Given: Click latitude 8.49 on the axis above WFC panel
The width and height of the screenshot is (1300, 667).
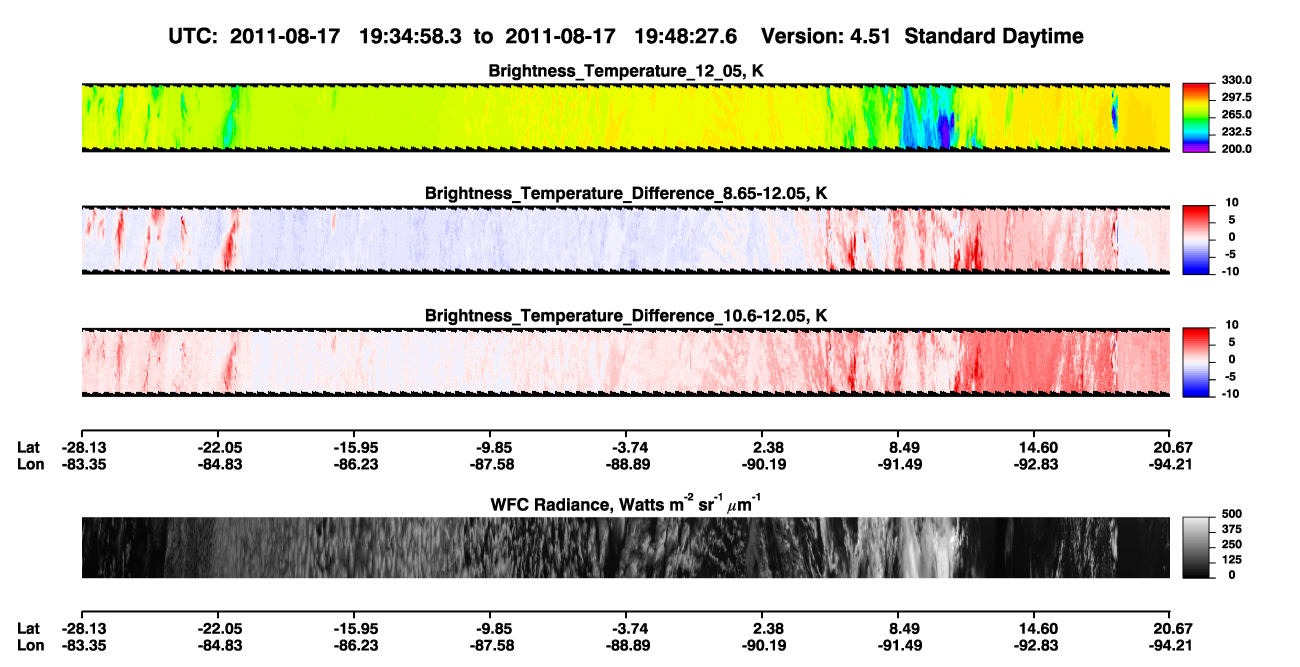Looking at the screenshot, I should tap(898, 448).
